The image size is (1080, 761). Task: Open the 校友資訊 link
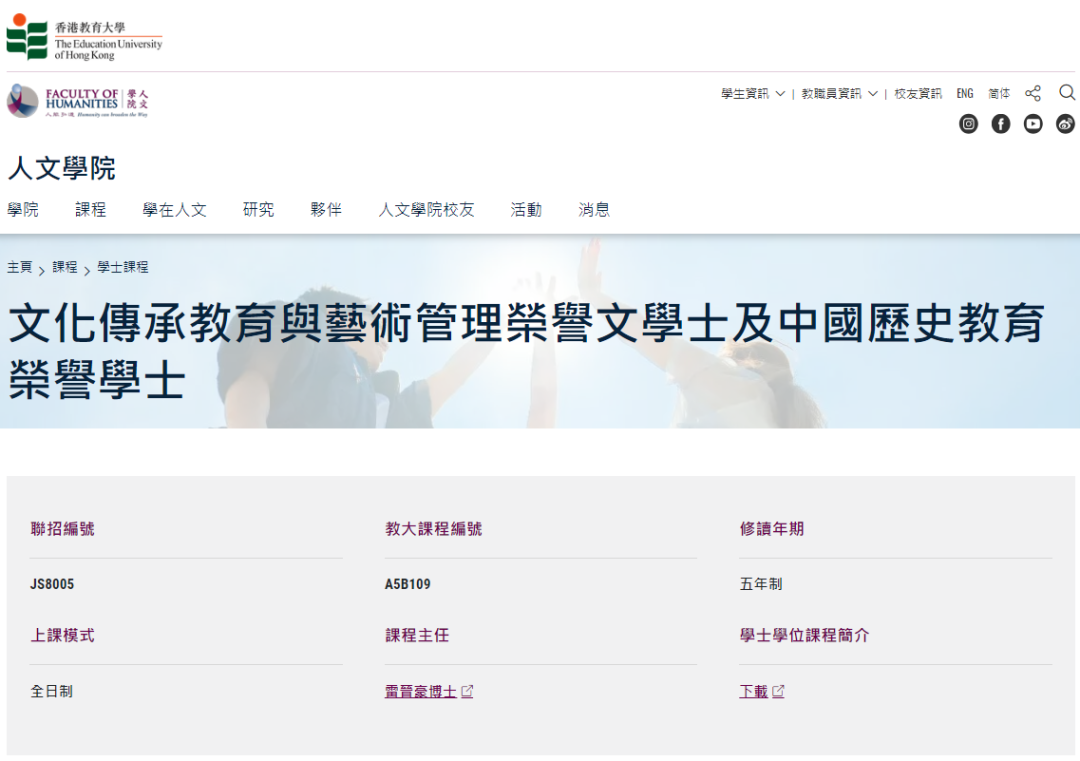[x=916, y=92]
